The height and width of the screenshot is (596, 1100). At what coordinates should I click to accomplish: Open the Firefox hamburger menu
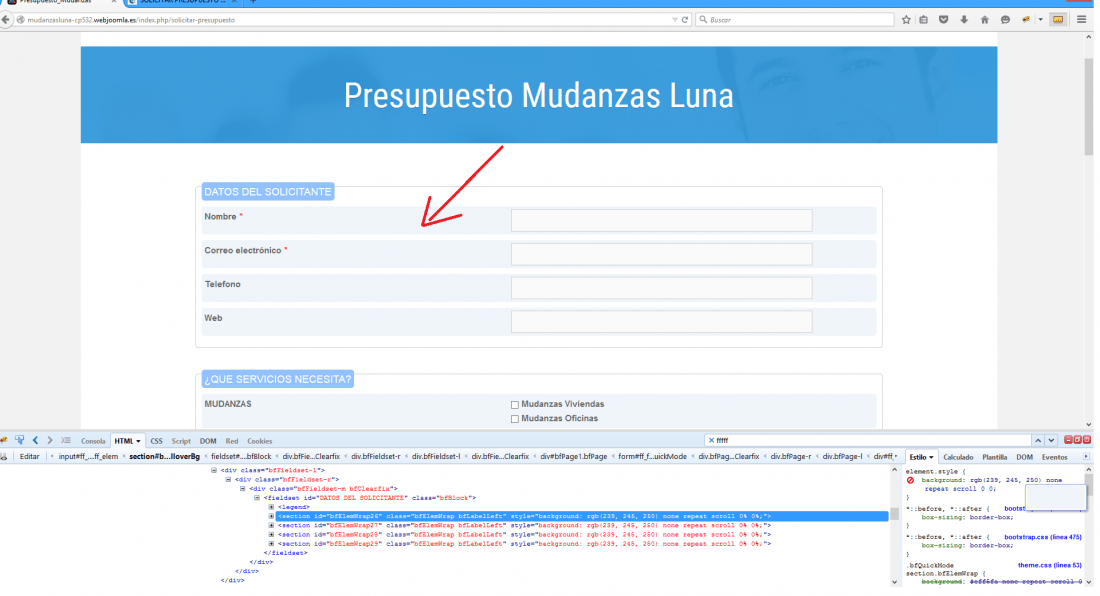pos(1082,20)
